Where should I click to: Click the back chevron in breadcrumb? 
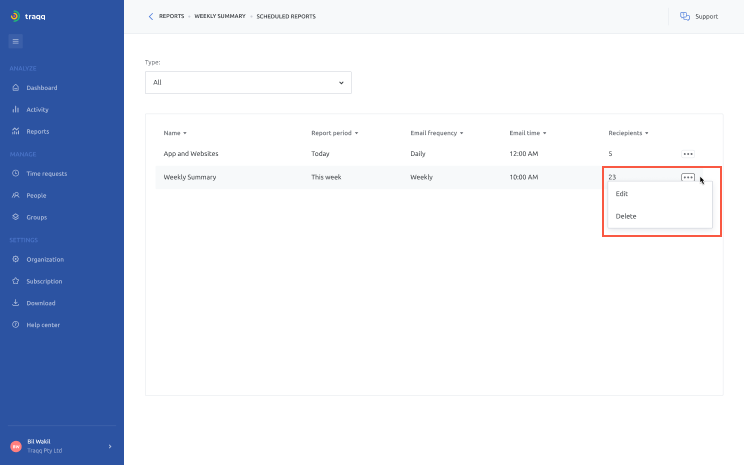pos(151,16)
